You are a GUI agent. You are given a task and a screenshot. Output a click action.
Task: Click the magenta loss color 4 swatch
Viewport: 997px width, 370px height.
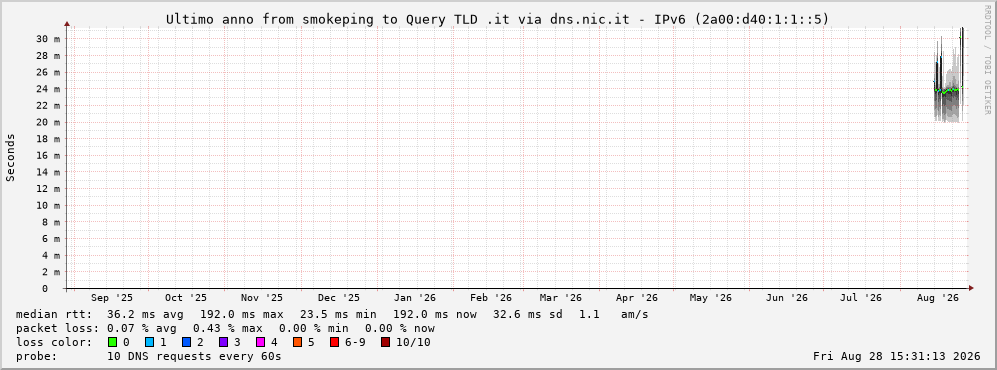tap(260, 343)
